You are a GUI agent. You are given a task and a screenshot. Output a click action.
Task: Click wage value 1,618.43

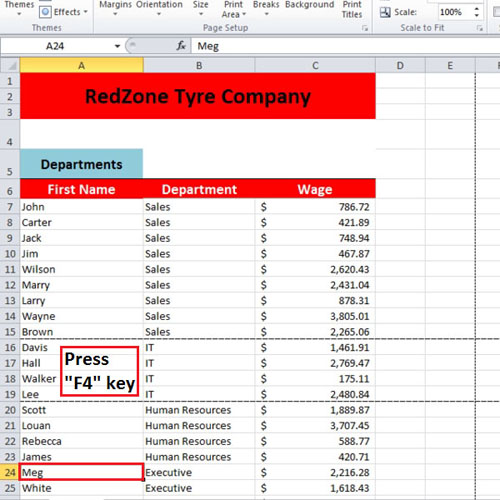click(315, 488)
